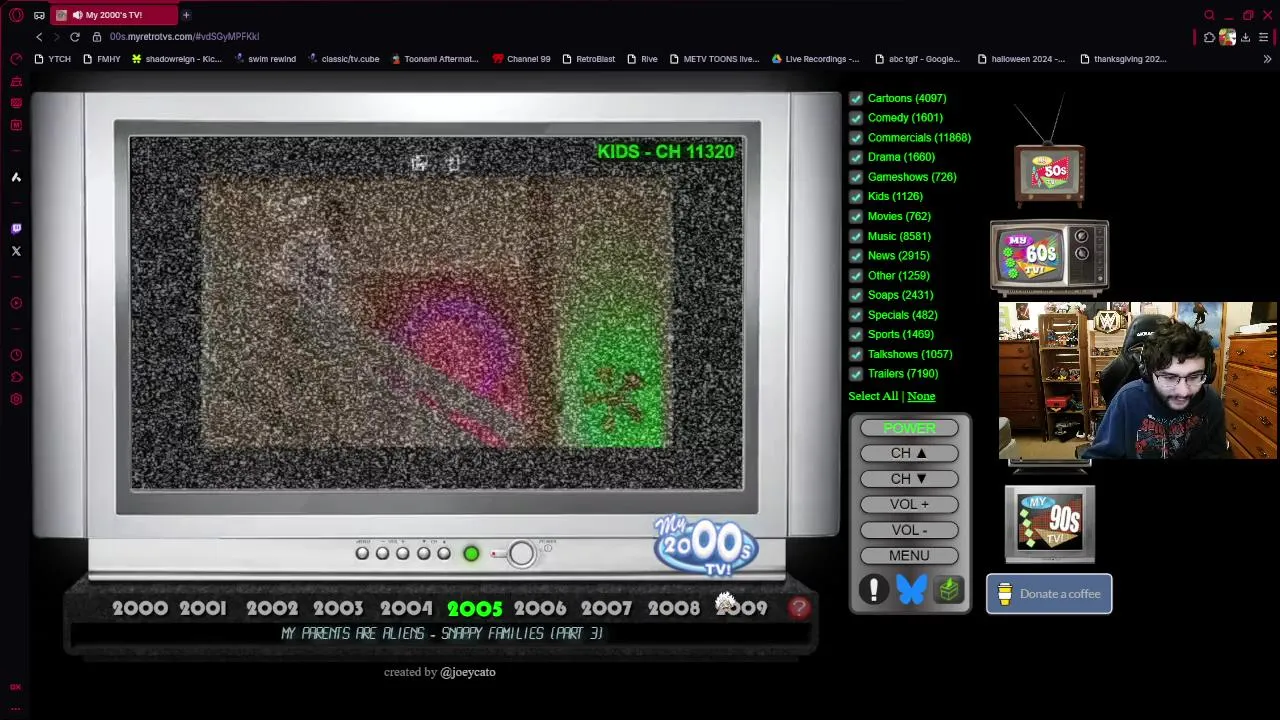Click Donate a coffee button
This screenshot has height=720, width=1280.
point(1049,594)
